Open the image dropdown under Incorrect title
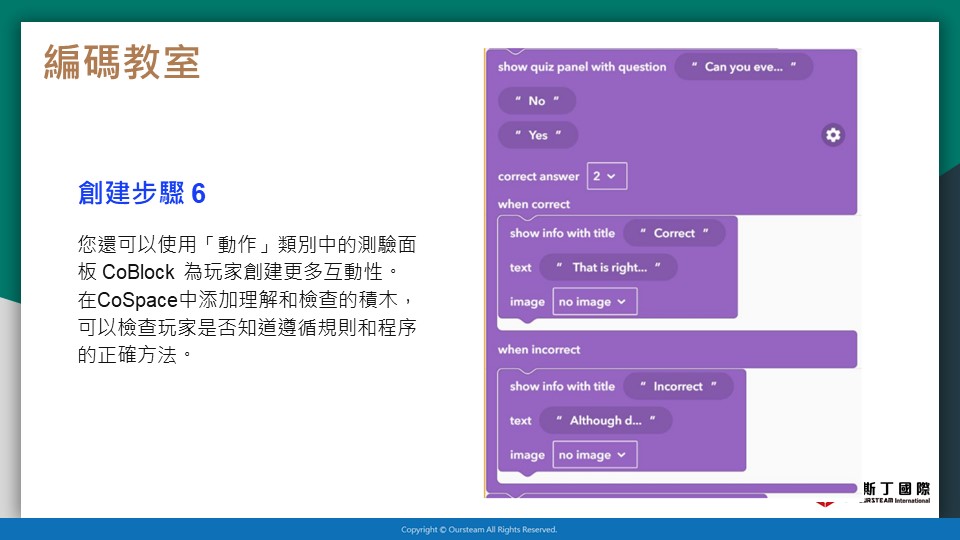The width and height of the screenshot is (960, 540). pos(594,455)
